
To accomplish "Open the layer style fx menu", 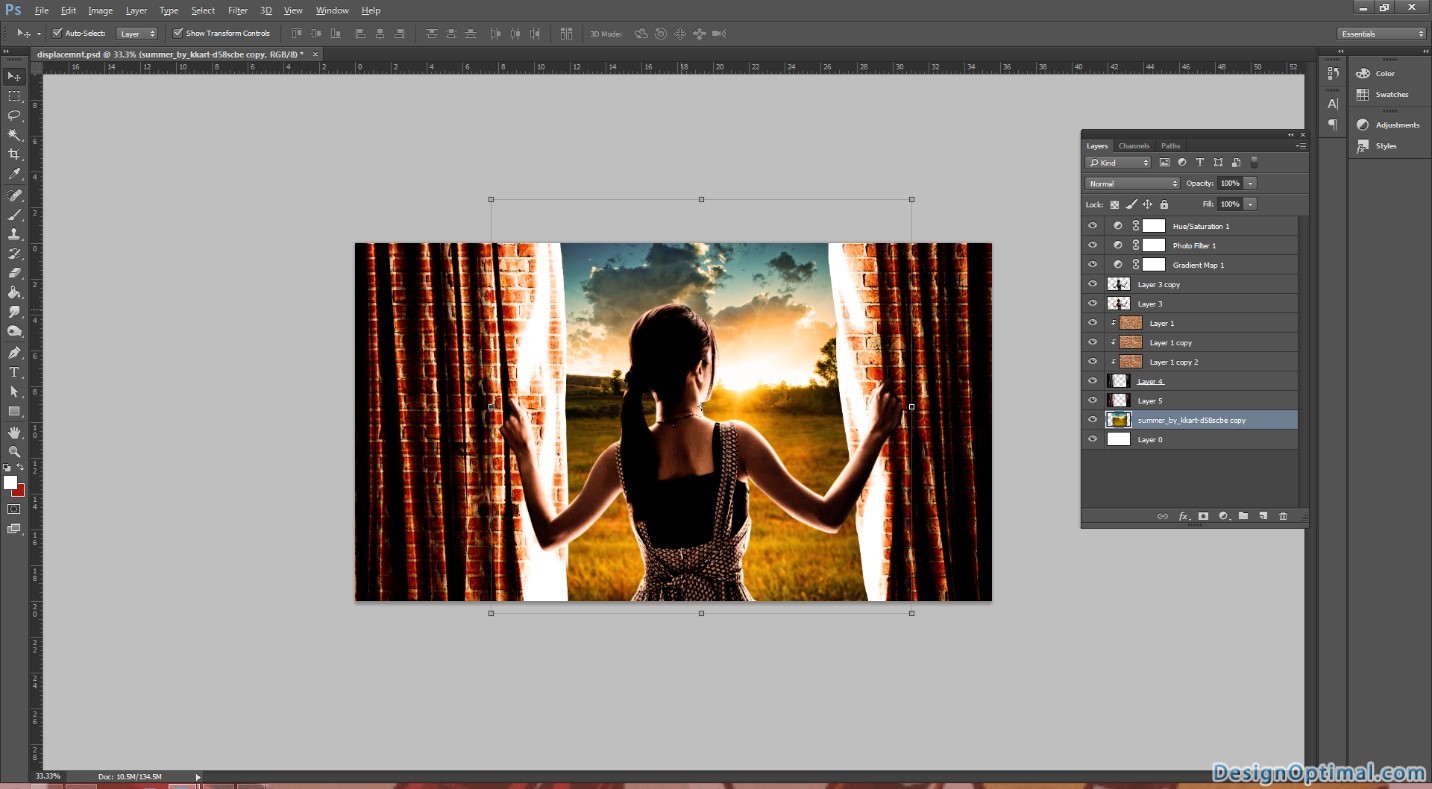I will click(1183, 516).
